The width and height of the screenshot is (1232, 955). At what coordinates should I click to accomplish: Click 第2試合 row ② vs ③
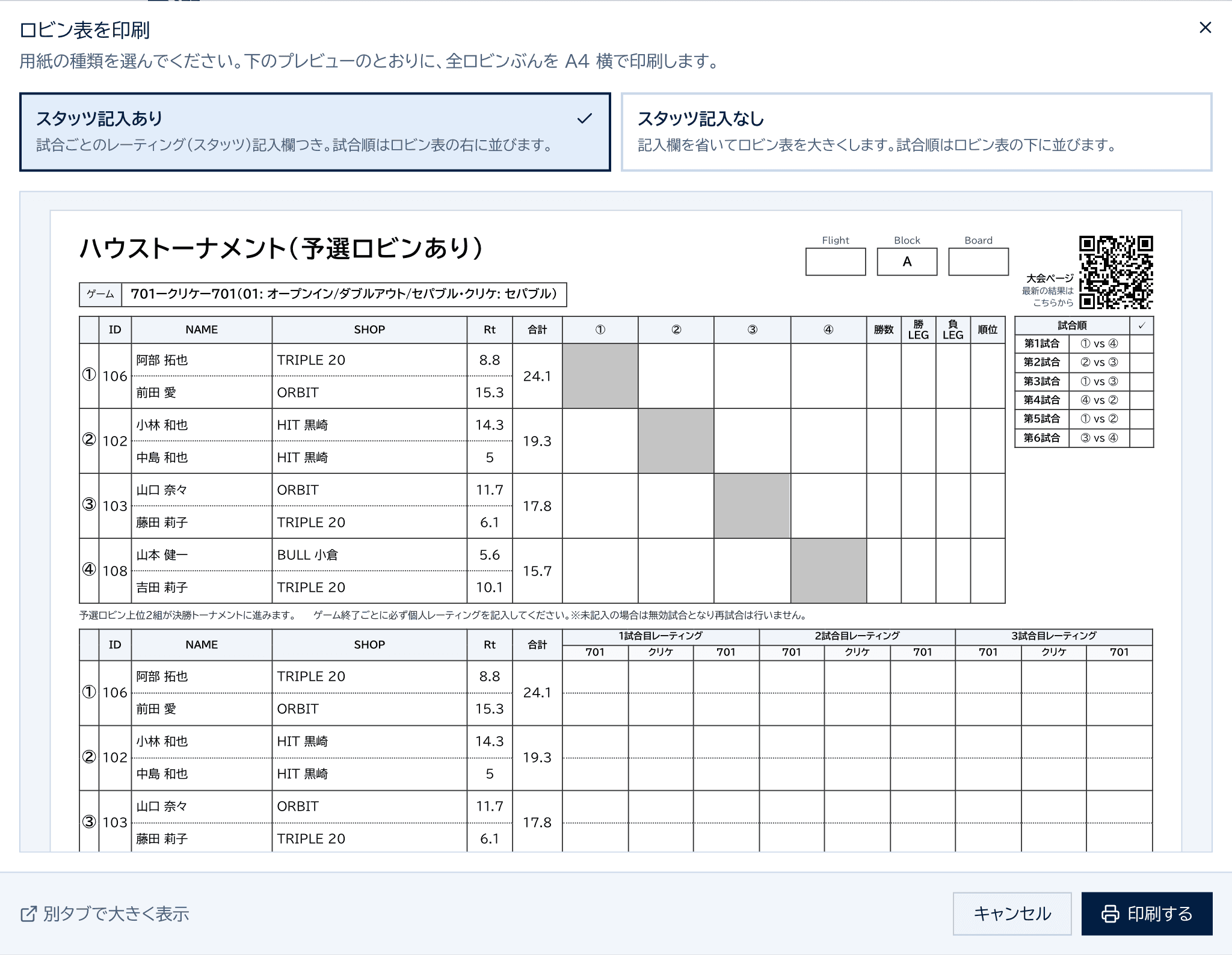(x=1084, y=363)
